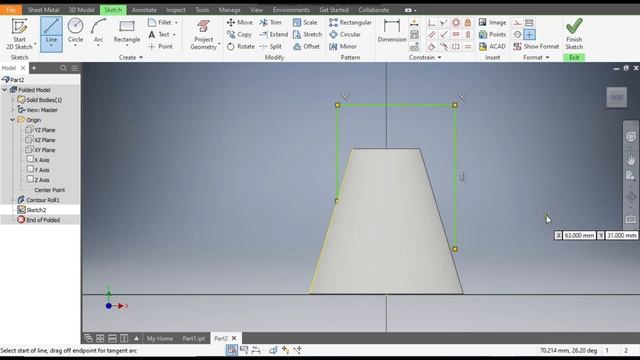Image resolution: width=640 pixels, height=360 pixels.
Task: Open the Constrain panel dropdown
Action: click(425, 58)
